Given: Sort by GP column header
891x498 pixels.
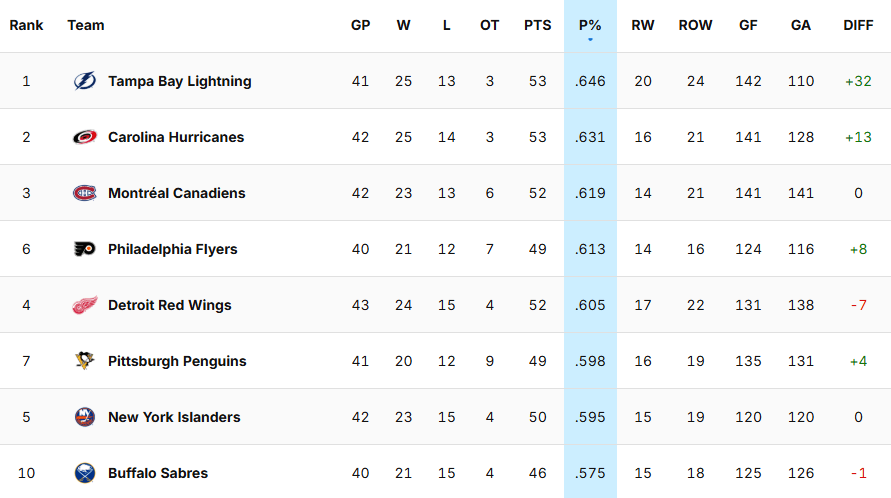Looking at the screenshot, I should coord(360,26).
